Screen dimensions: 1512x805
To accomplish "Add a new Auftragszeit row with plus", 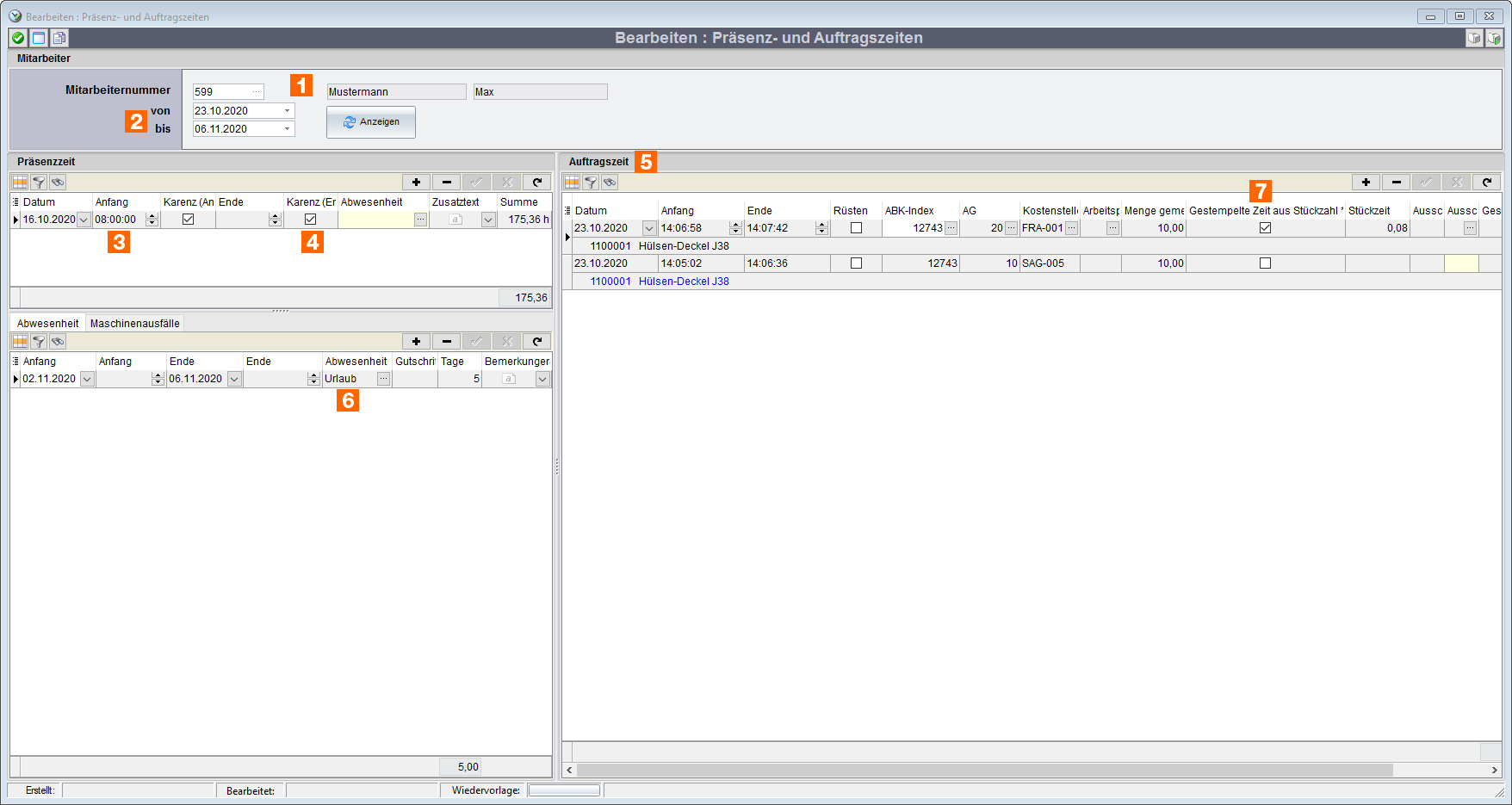I will tap(1366, 183).
